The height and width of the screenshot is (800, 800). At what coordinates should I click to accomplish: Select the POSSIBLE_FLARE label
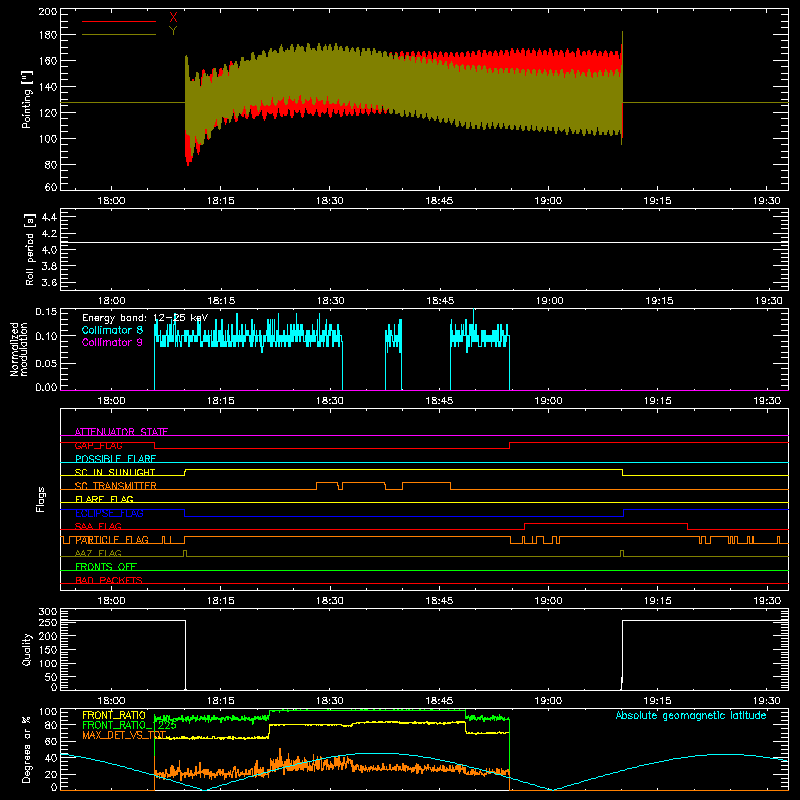[x=115, y=459]
